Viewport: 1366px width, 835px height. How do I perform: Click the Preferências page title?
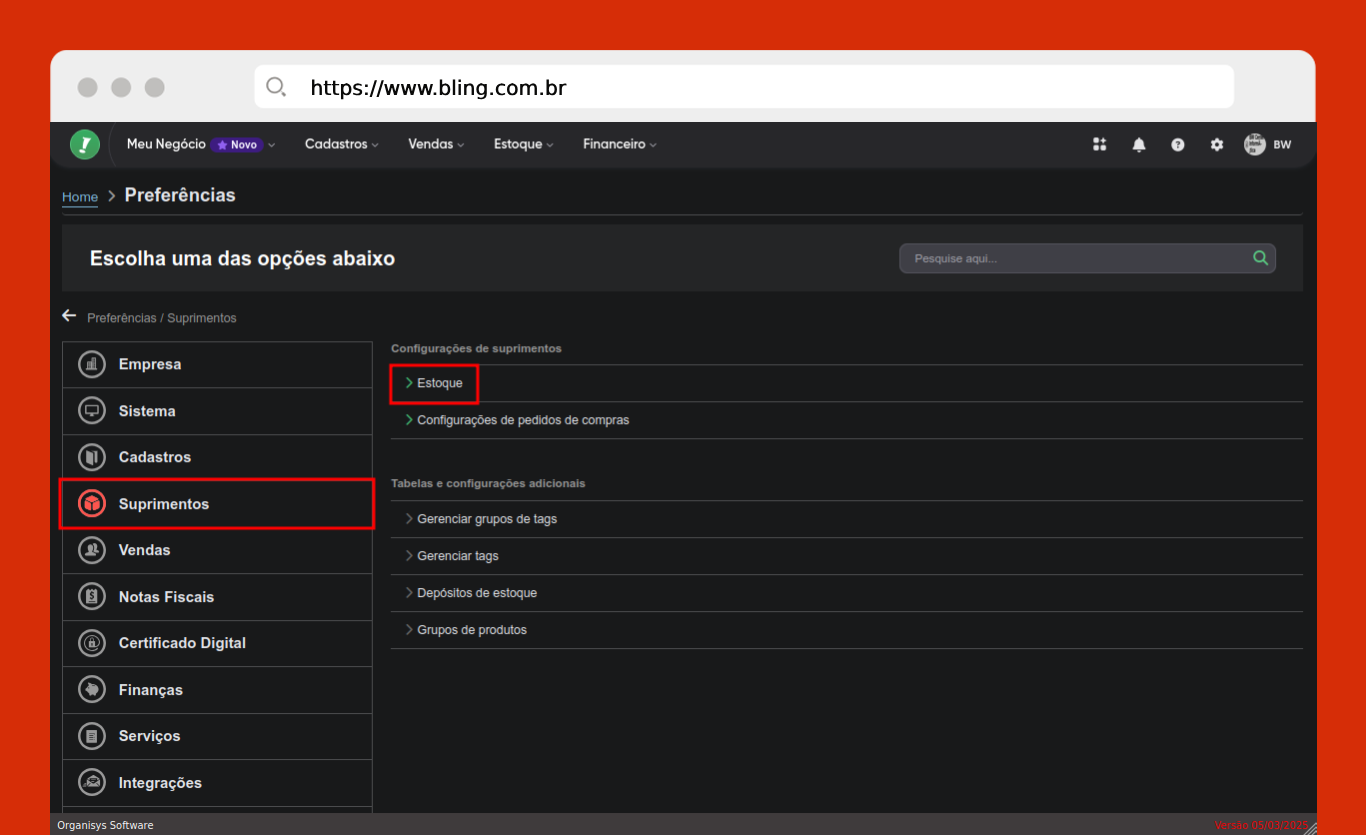point(180,195)
